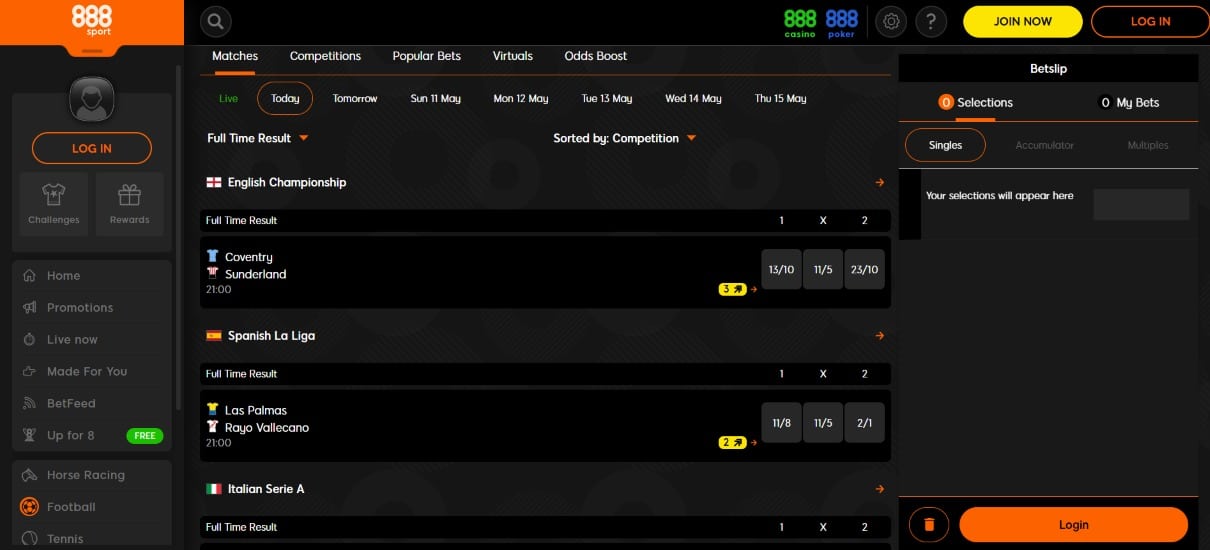
Task: Click LOG IN button in sidebar
Action: pos(92,148)
